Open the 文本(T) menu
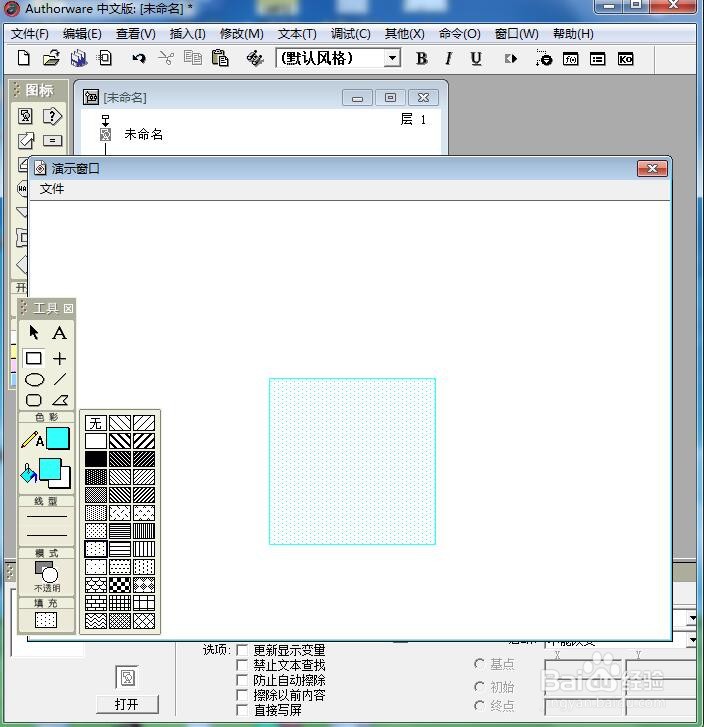This screenshot has height=727, width=704. 297,34
